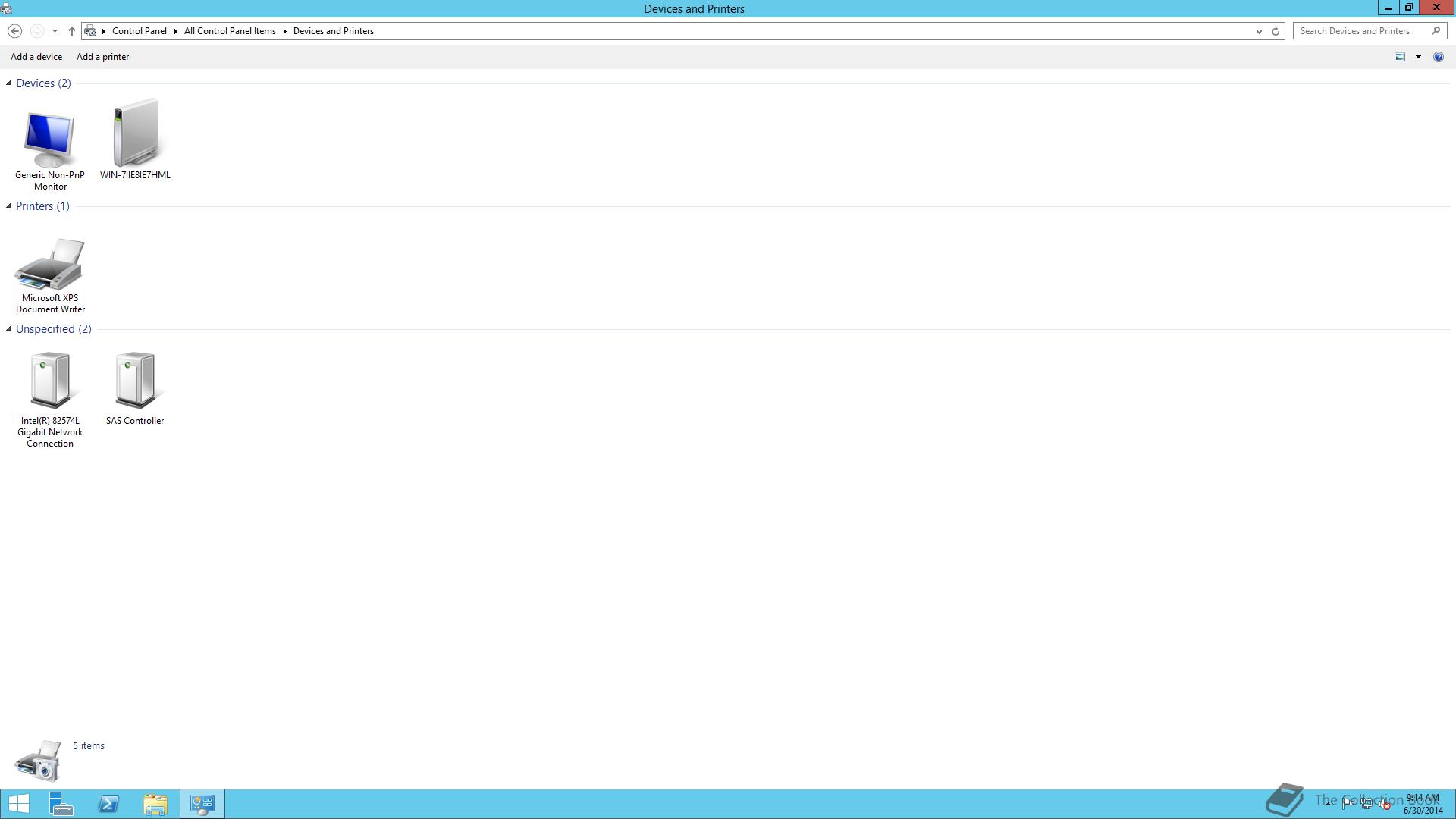1456x819 pixels.
Task: Expand the arrow after All Control Panel Items
Action: coord(285,31)
